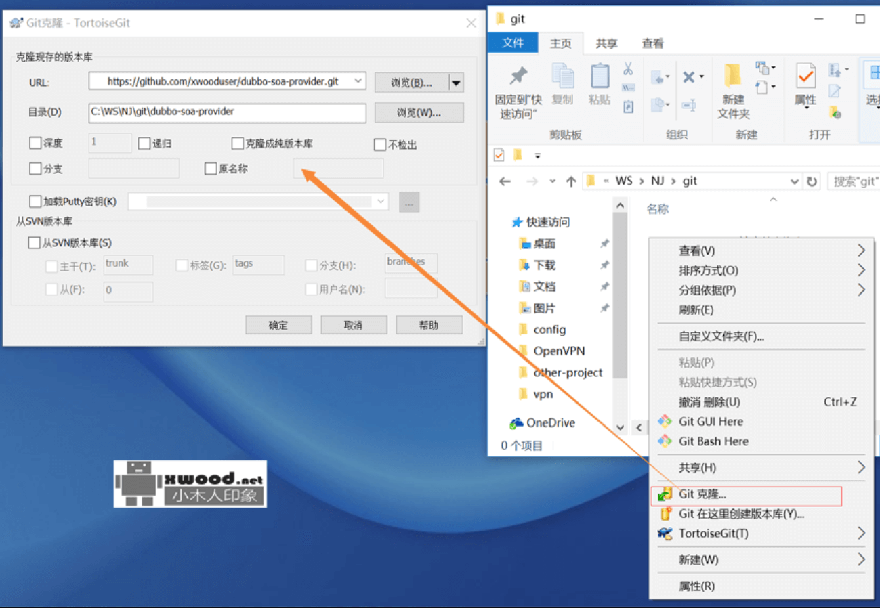The image size is (880, 608).
Task: Select 快速访问 in navigation pane
Action: [541, 222]
